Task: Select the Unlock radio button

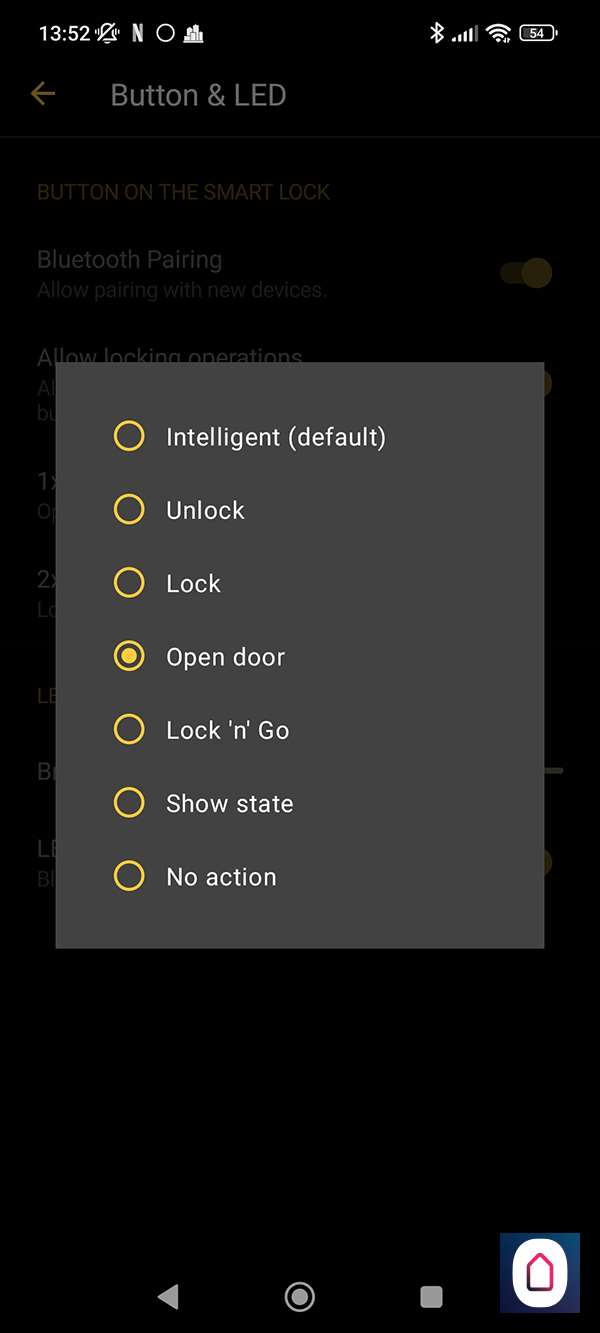Action: 129,510
